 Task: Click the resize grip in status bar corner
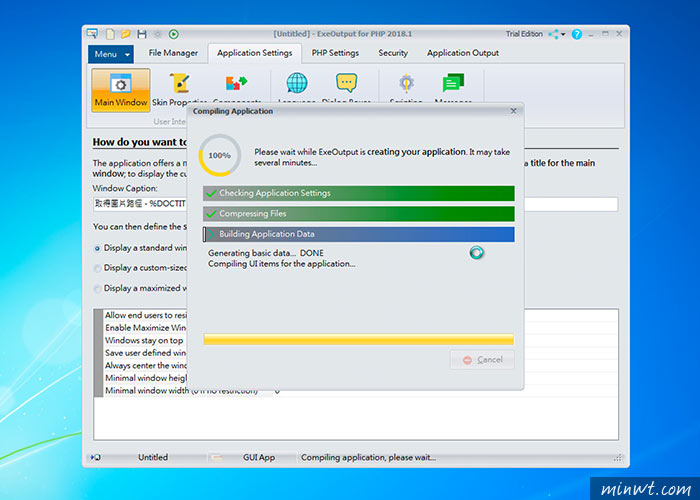tap(618, 458)
